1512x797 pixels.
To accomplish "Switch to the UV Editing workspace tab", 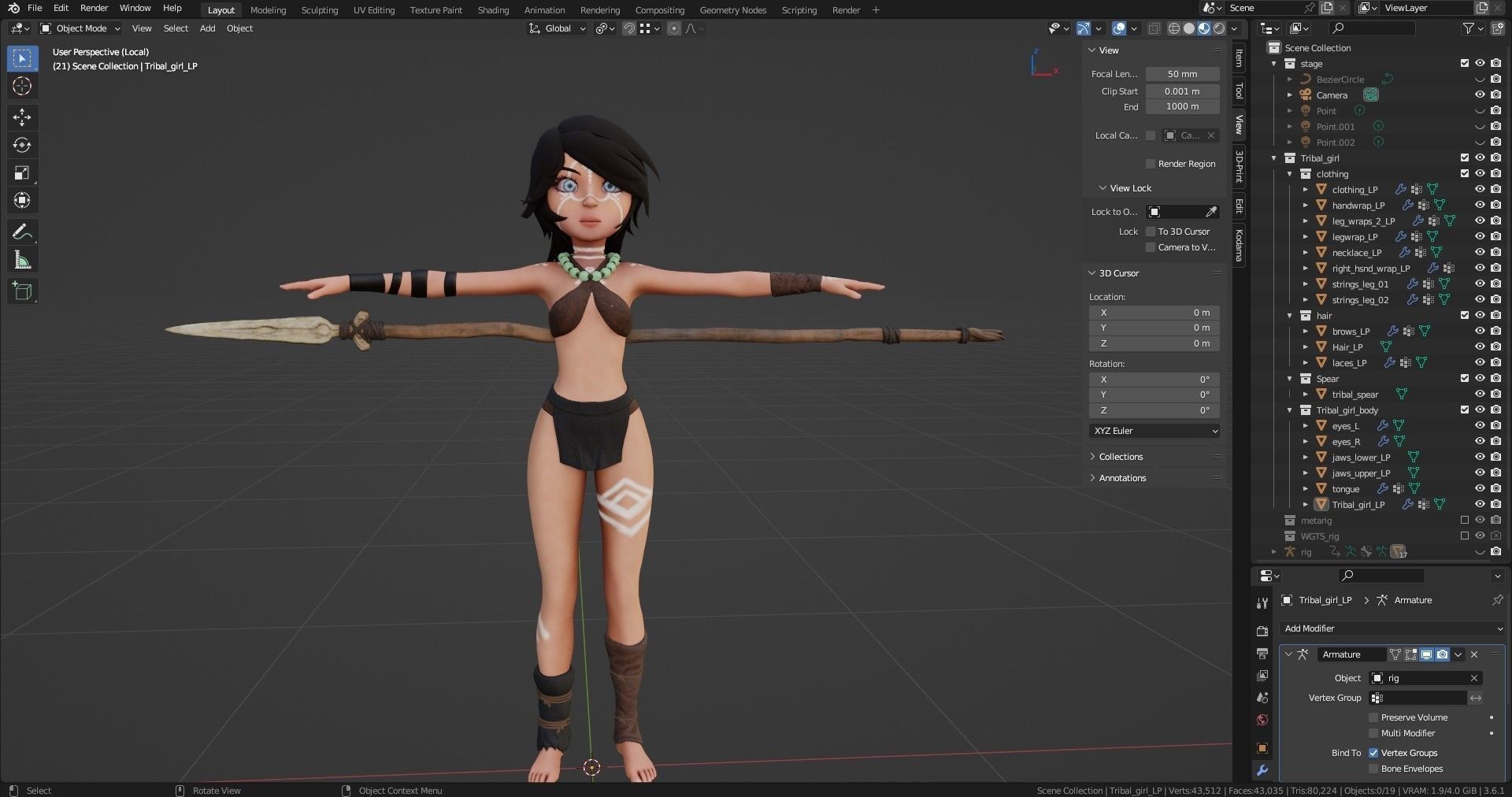I will pos(374,10).
